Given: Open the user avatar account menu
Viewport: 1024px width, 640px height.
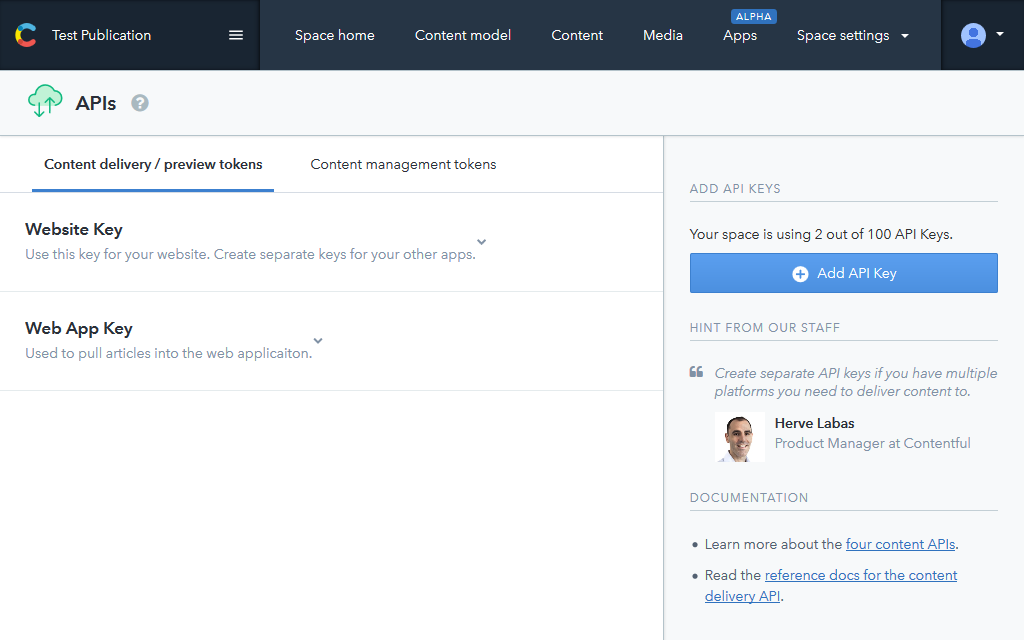Looking at the screenshot, I should point(973,35).
